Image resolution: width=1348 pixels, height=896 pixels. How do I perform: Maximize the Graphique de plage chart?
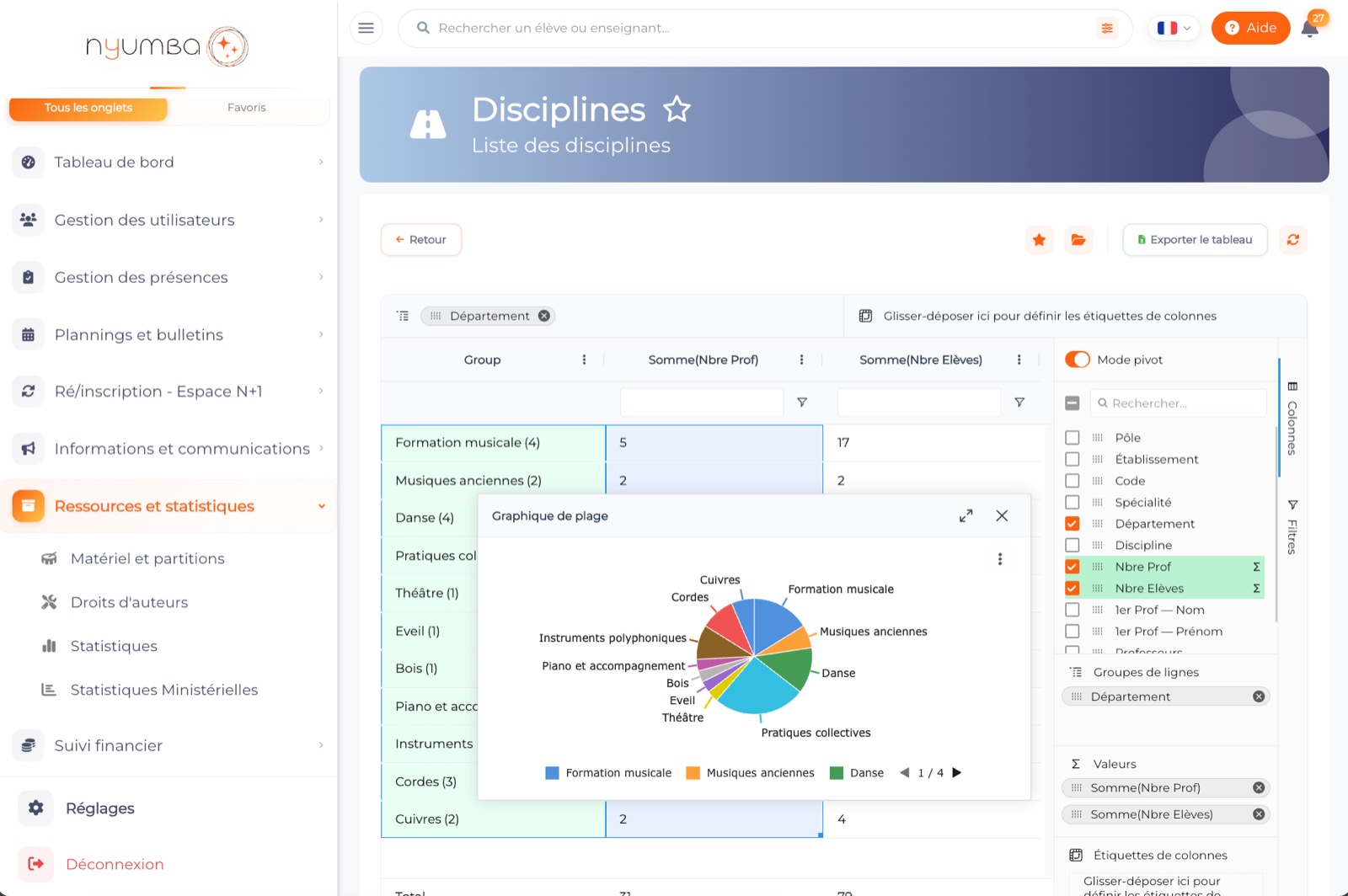click(x=966, y=515)
